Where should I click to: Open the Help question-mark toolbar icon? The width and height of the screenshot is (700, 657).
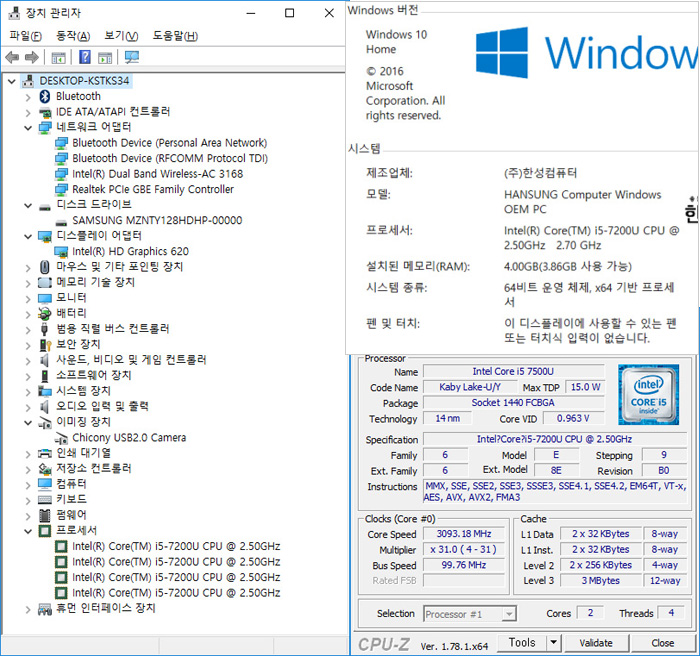click(x=84, y=57)
